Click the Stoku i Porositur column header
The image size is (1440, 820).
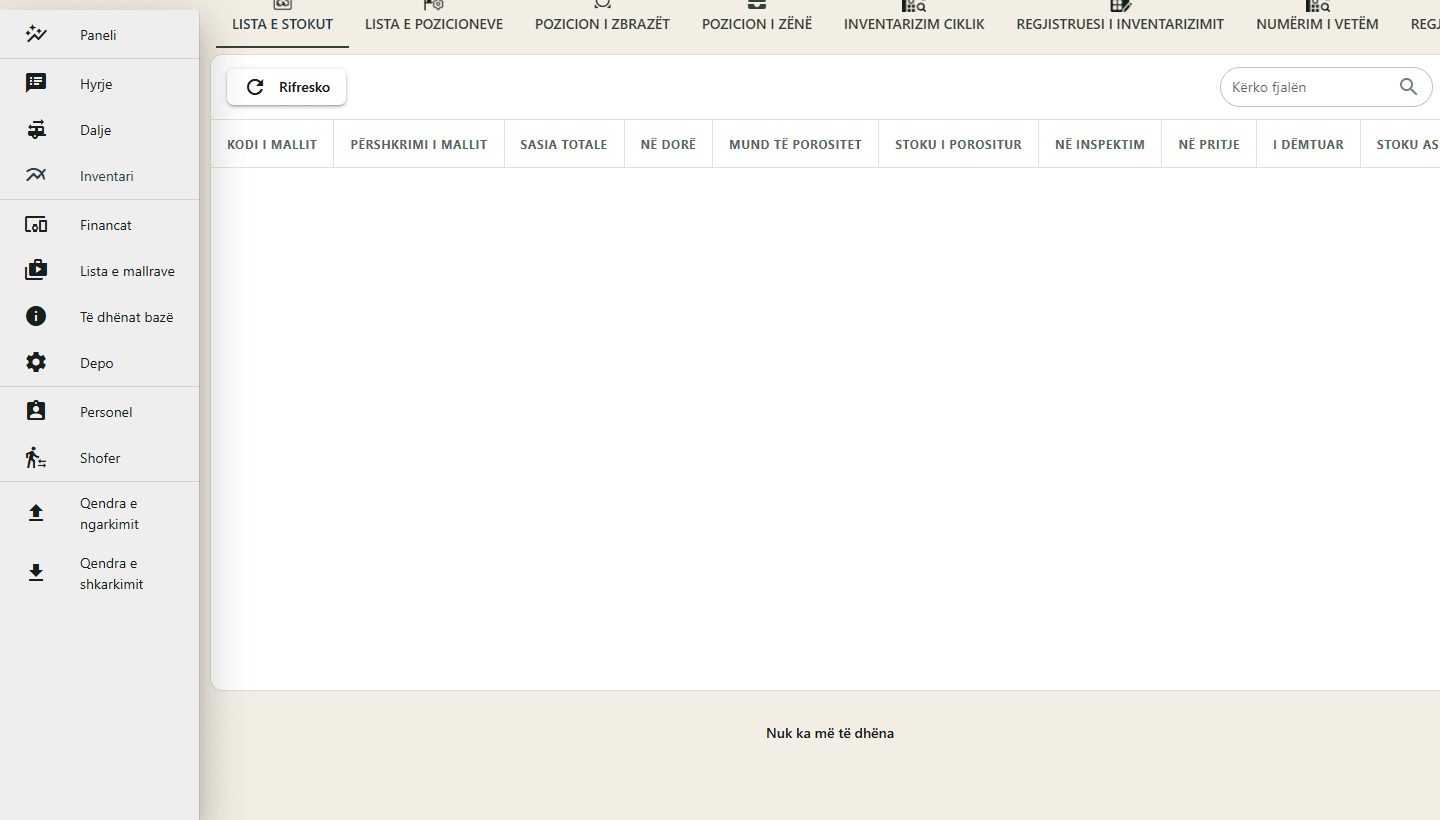pyautogui.click(x=958, y=144)
